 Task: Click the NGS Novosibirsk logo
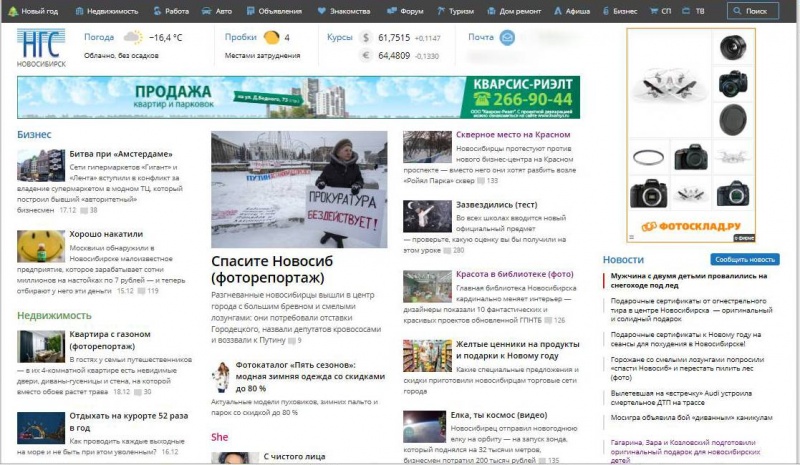coord(40,47)
